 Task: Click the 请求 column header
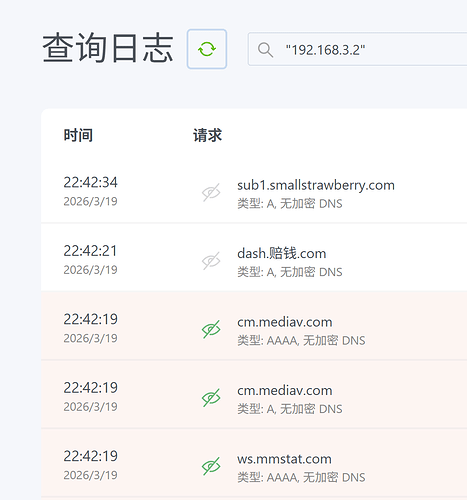tap(208, 135)
